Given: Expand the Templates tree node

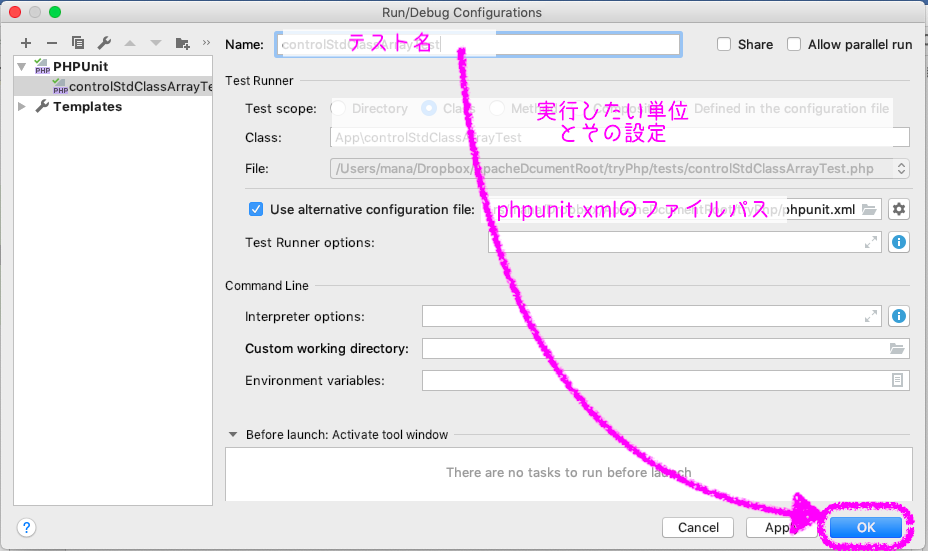Looking at the screenshot, I should (x=22, y=107).
